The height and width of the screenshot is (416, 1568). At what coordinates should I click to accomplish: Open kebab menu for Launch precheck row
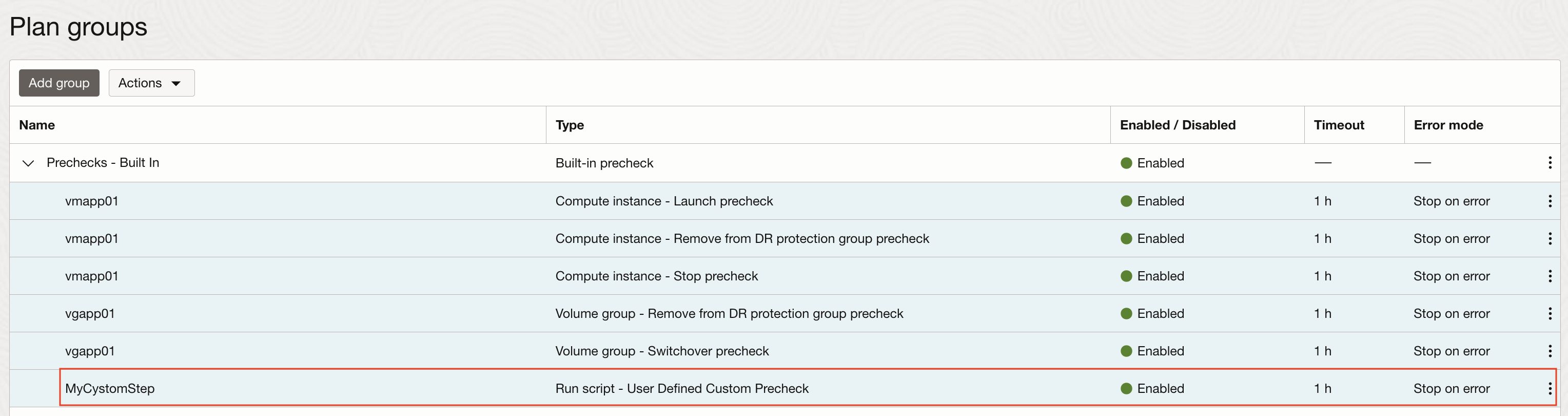pyautogui.click(x=1549, y=201)
